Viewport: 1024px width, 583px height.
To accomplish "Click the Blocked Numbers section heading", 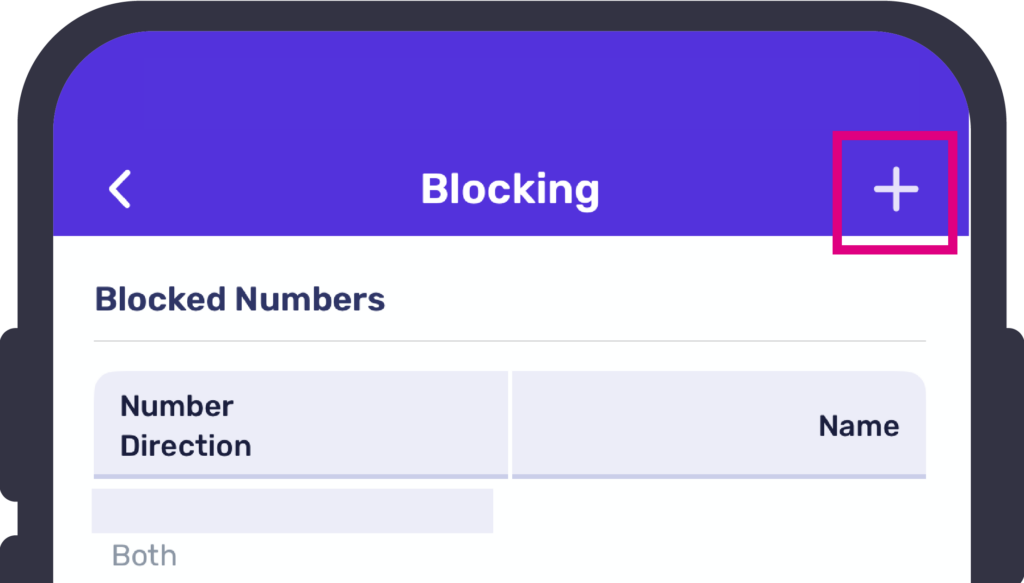I will pyautogui.click(x=240, y=299).
